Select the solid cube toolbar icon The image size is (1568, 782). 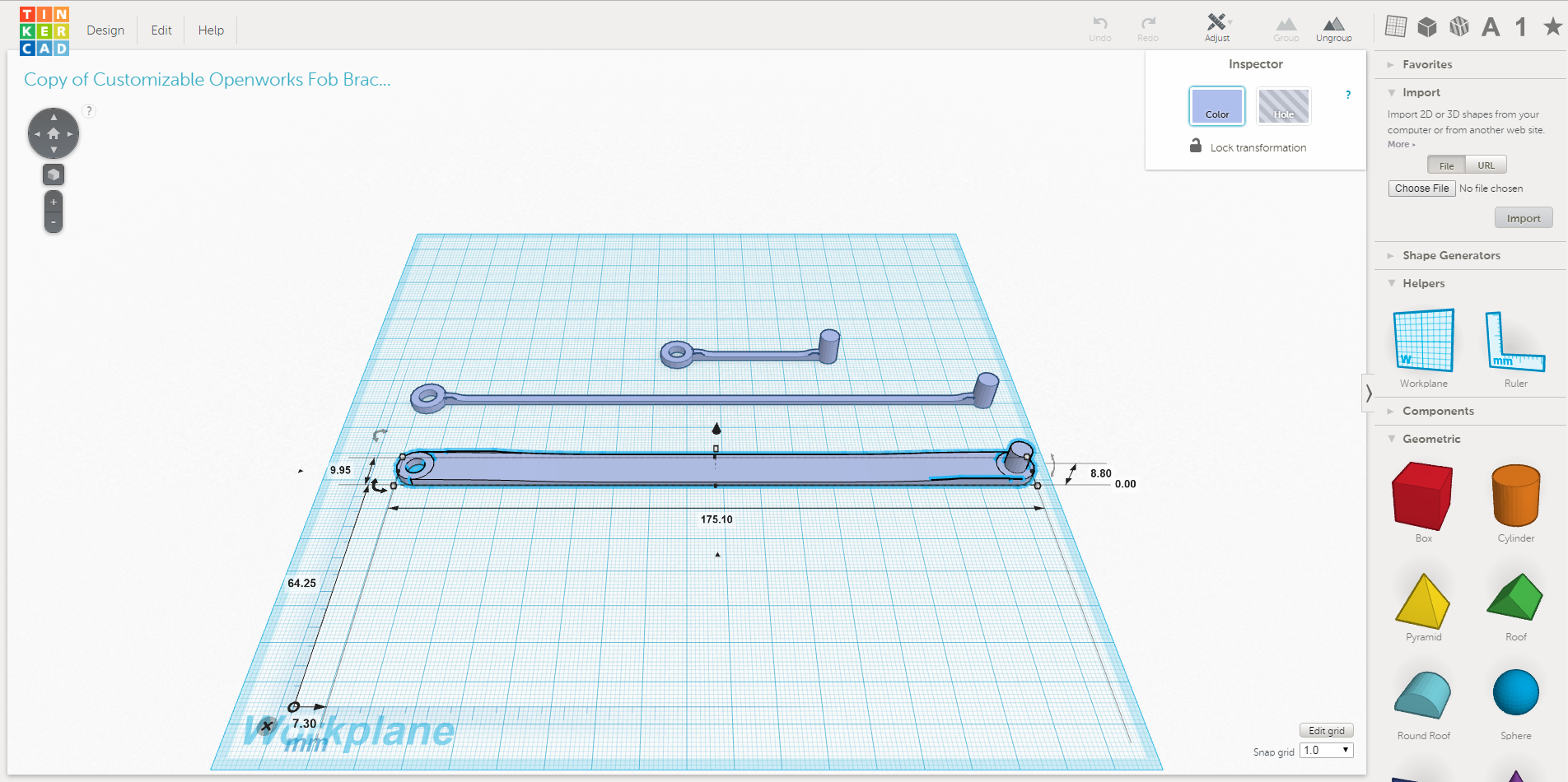pos(1427,26)
